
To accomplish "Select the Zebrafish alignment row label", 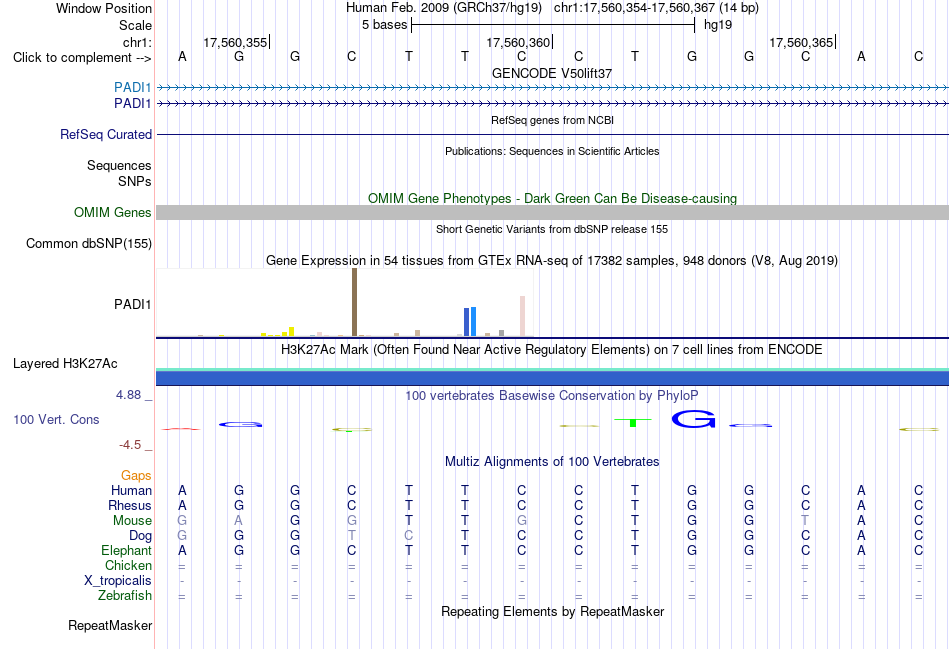I will (x=125, y=596).
